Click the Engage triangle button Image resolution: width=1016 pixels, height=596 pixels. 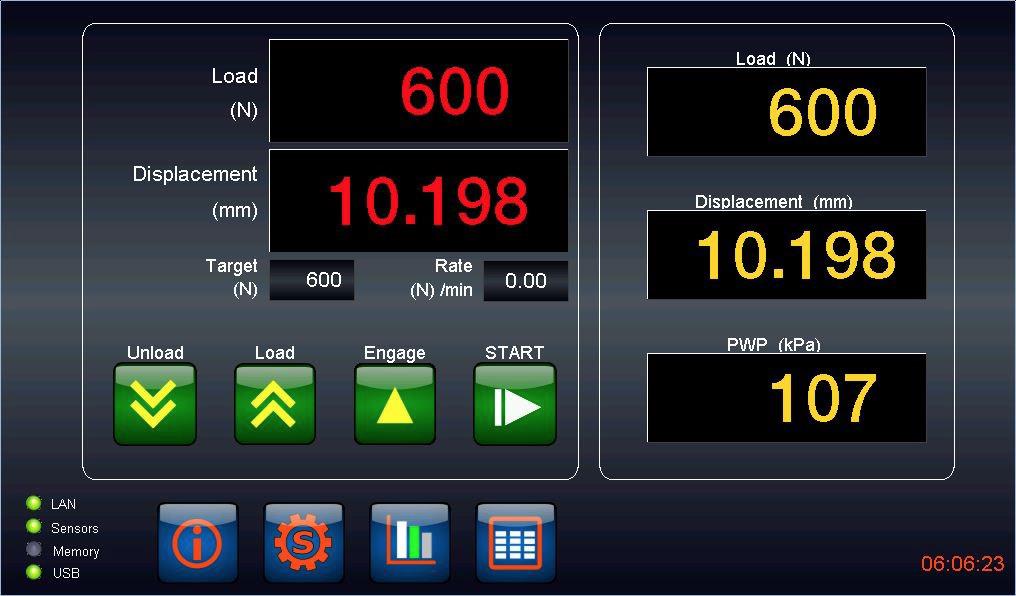coord(395,404)
